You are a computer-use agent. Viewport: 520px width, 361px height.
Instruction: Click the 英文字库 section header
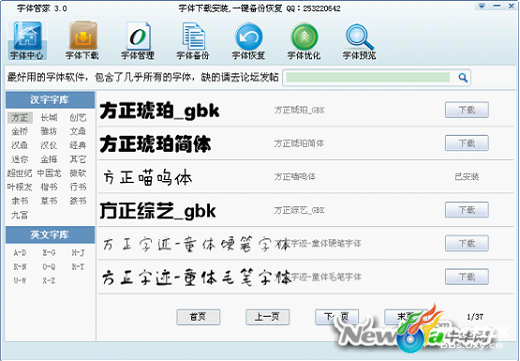tap(50, 235)
